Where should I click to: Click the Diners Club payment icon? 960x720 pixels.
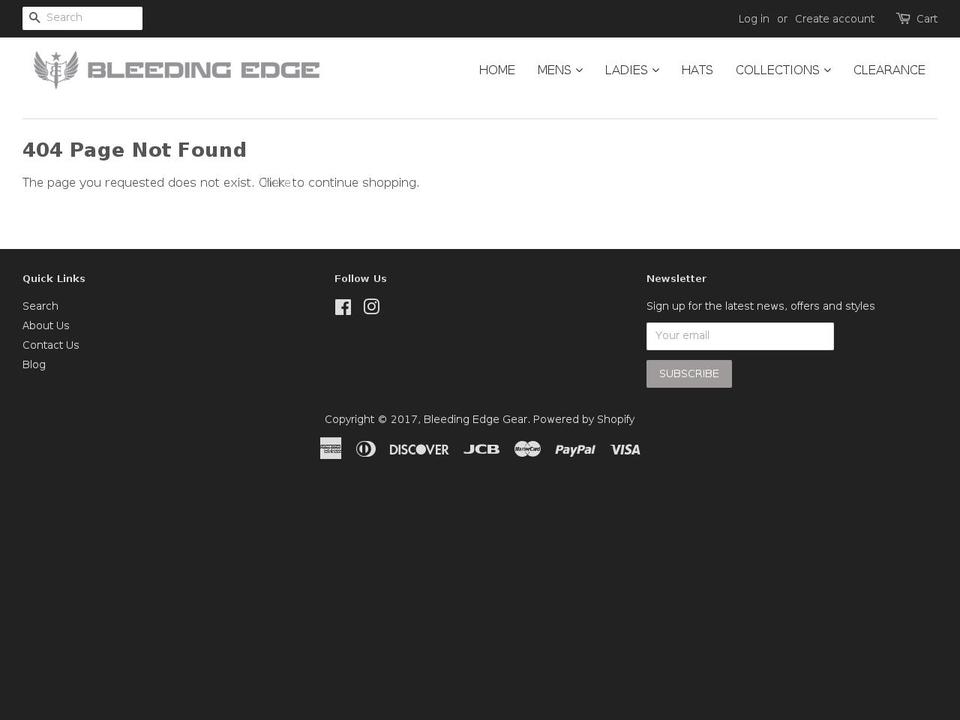point(366,449)
